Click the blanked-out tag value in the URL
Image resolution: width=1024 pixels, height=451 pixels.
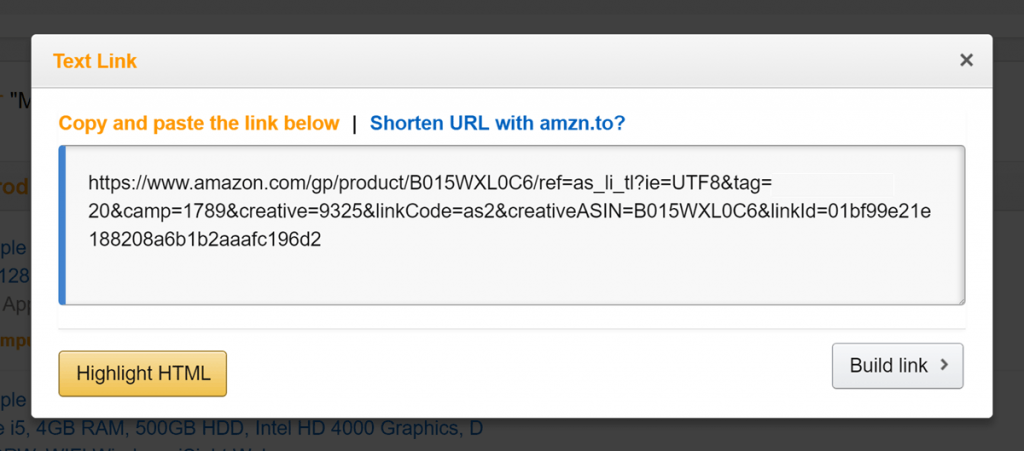click(833, 183)
